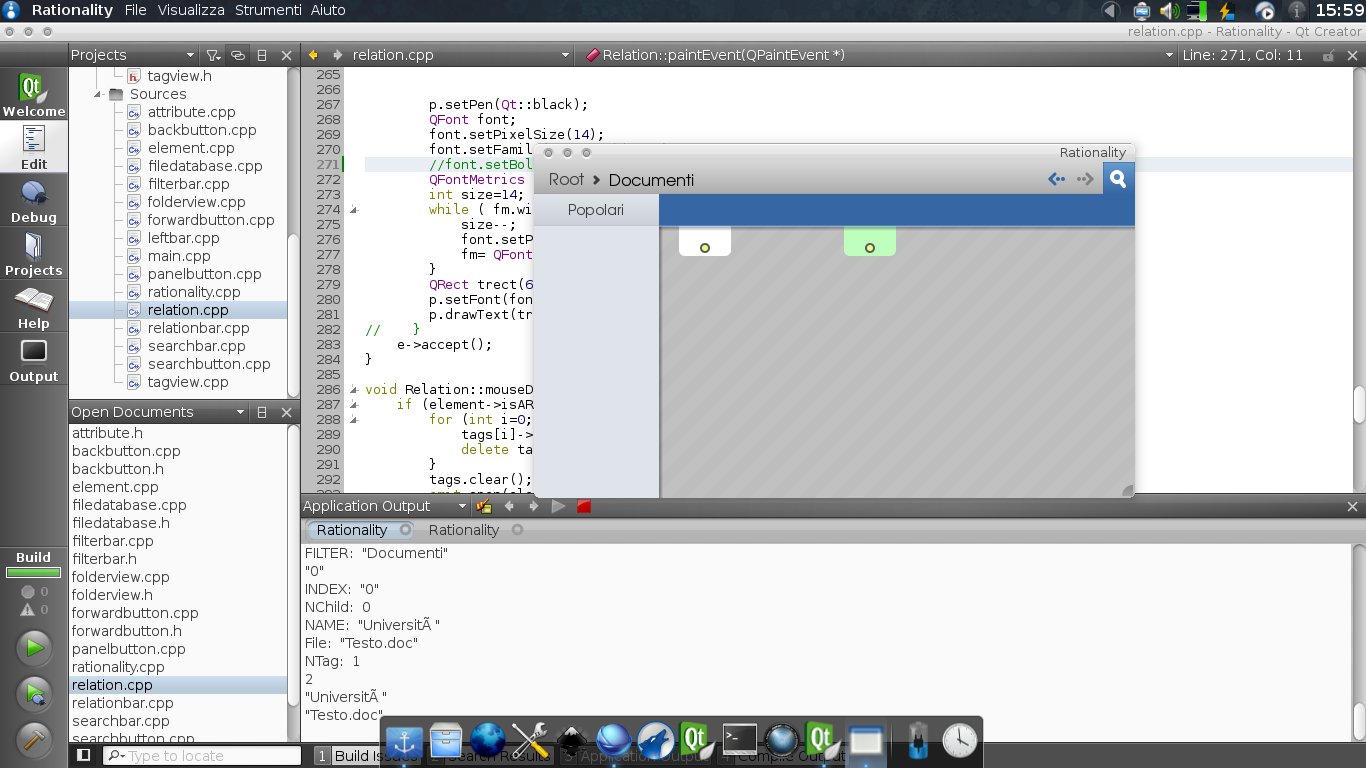Split the Projects side panel

(262, 55)
